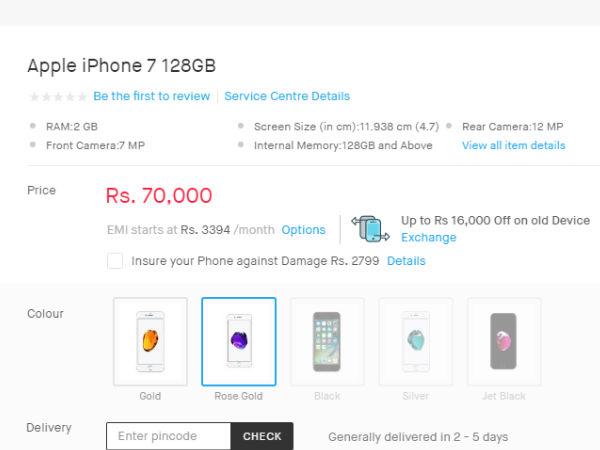
Task: Click the phone exchange icon
Action: 371,229
